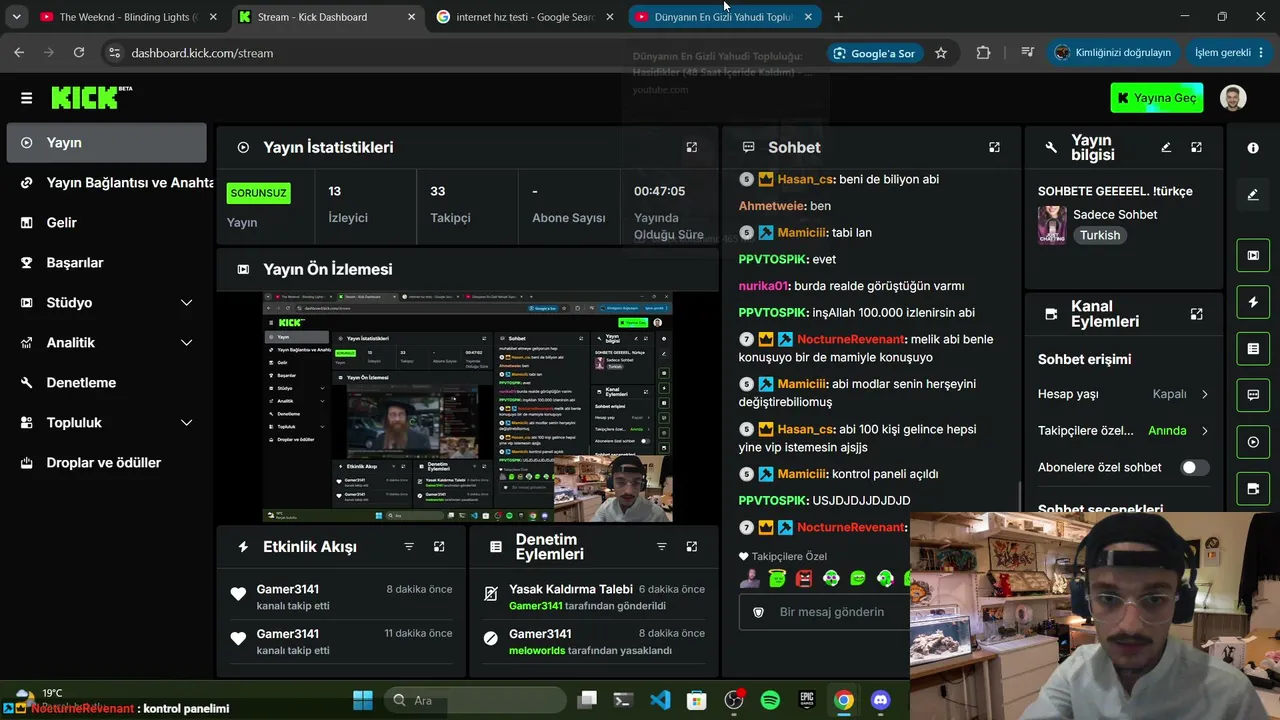Open the Denetleme sidebar page
The height and width of the screenshot is (720, 1280).
[107, 383]
